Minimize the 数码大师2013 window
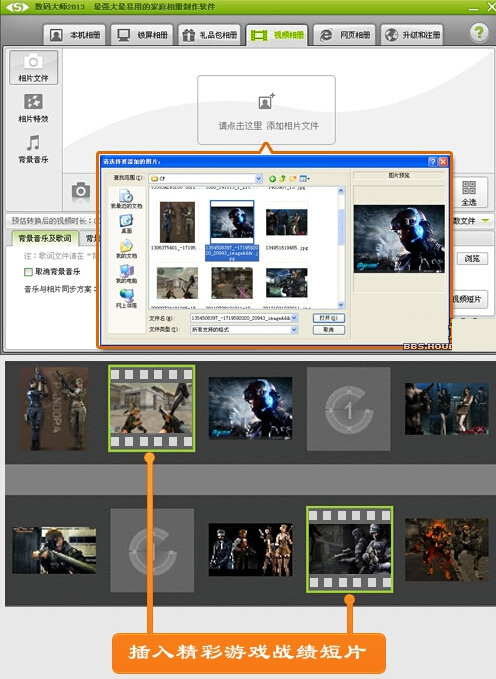The image size is (496, 679). [473, 9]
